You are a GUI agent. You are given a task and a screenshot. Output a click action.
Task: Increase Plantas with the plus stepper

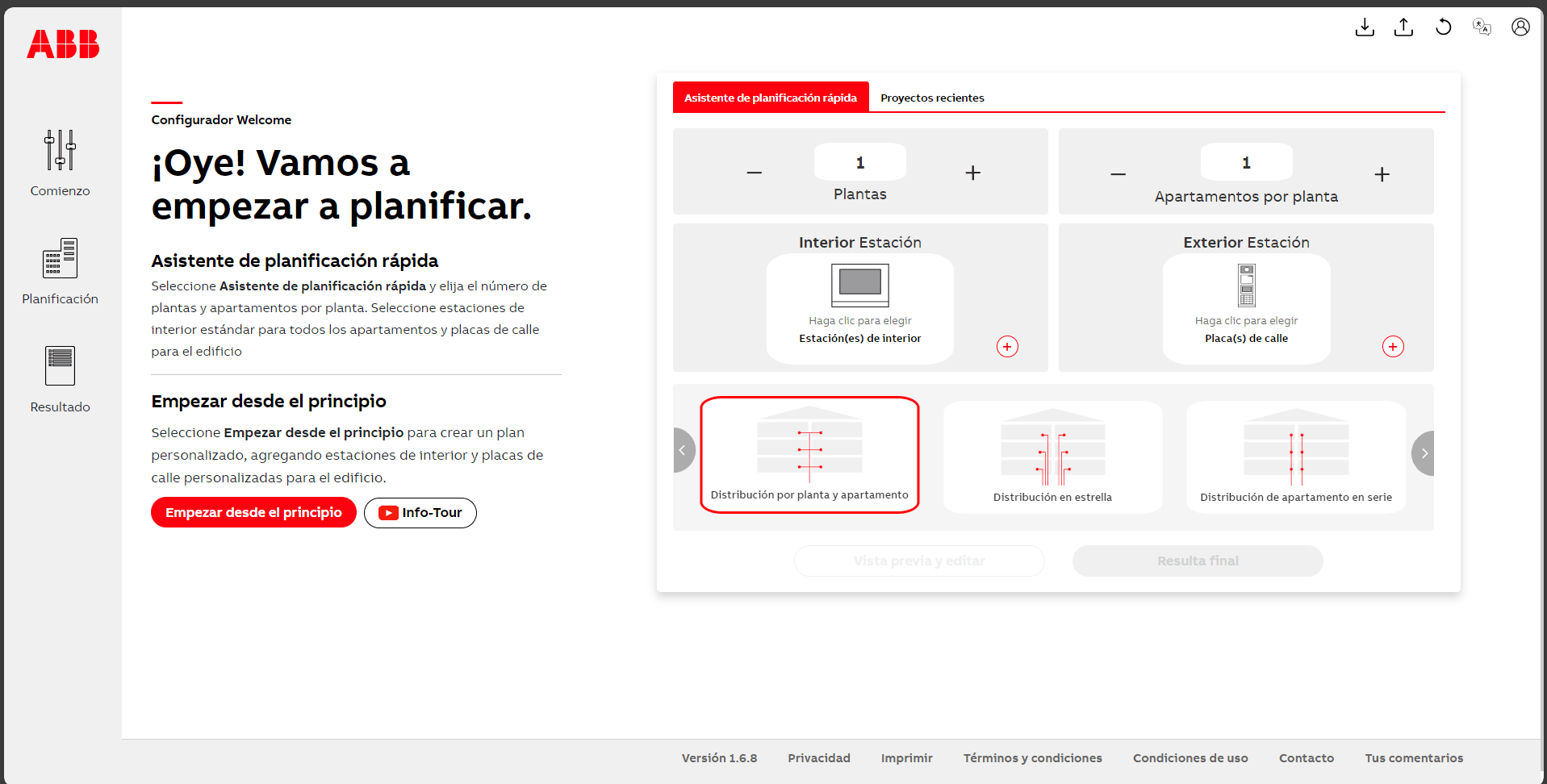click(x=972, y=172)
